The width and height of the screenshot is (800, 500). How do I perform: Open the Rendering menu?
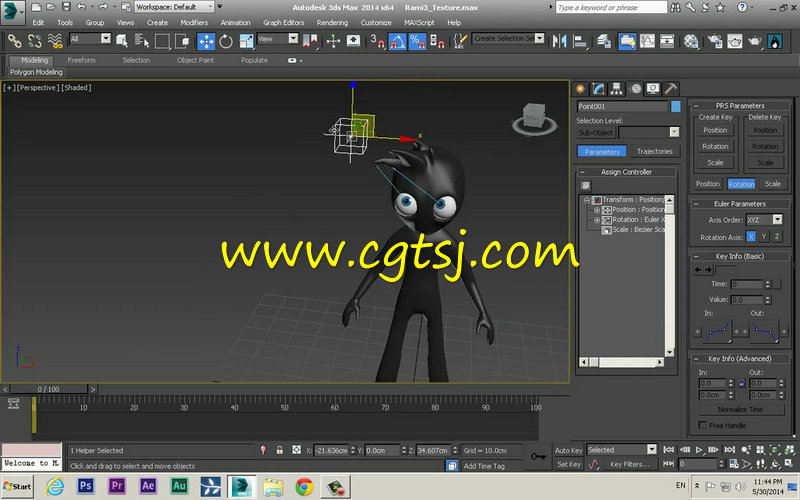pyautogui.click(x=332, y=22)
